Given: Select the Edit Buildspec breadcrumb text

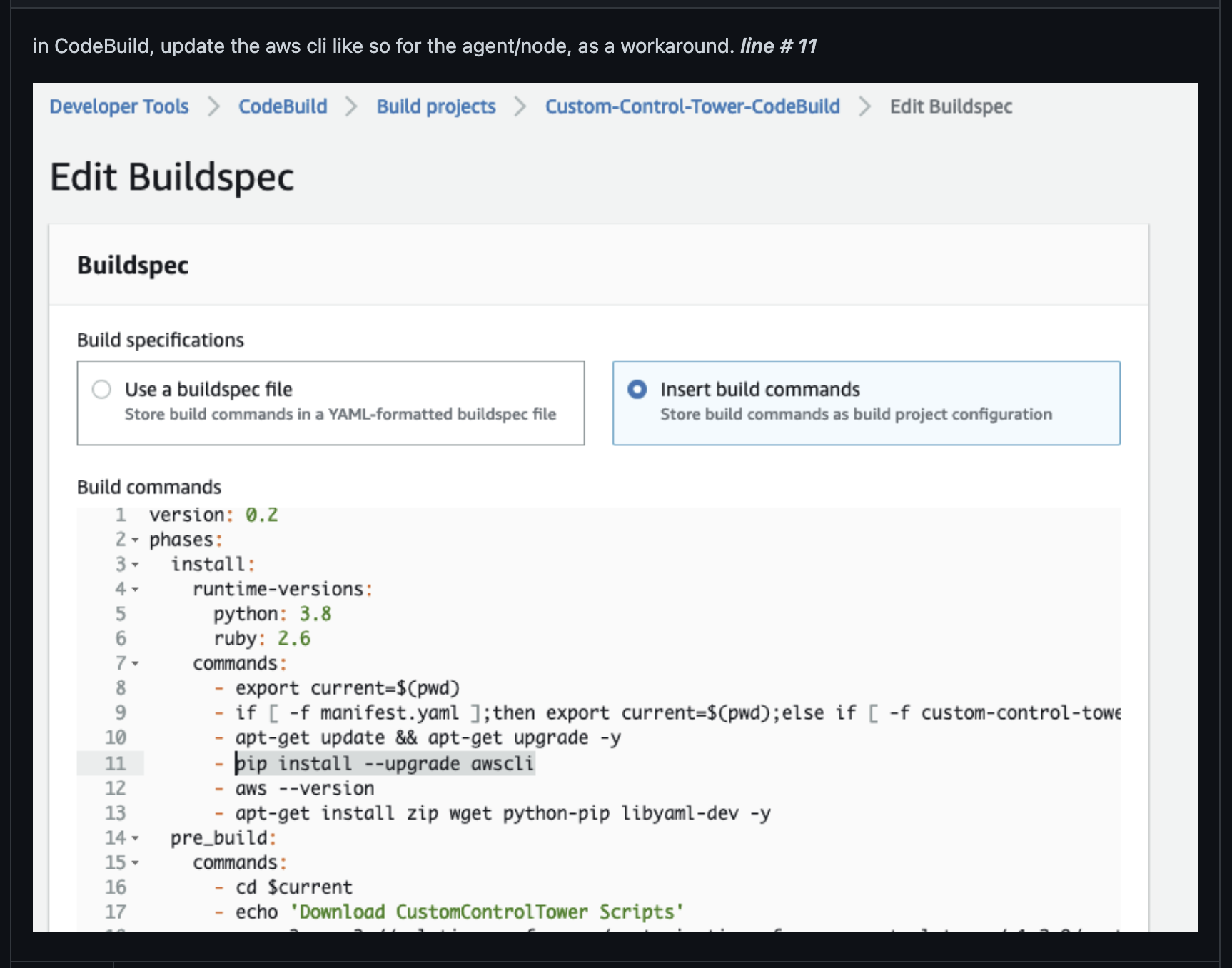Looking at the screenshot, I should 951,106.
